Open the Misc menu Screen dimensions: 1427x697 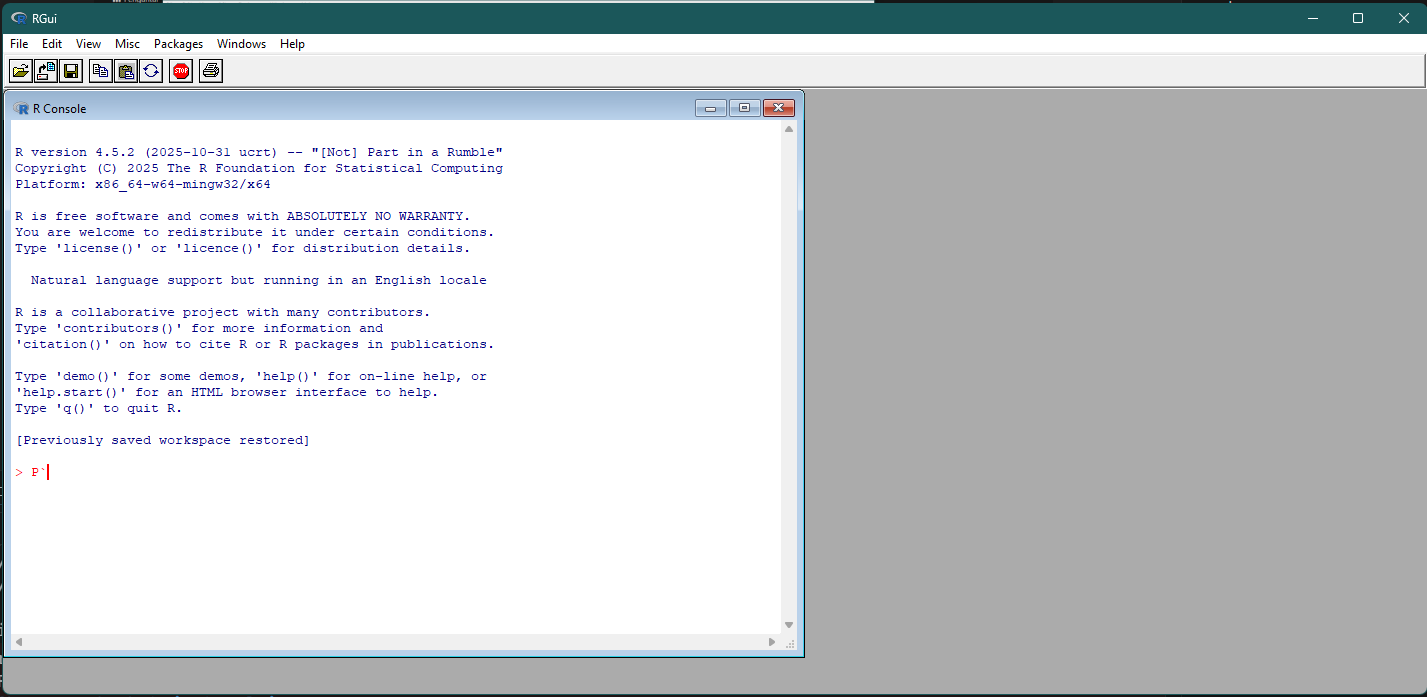127,43
